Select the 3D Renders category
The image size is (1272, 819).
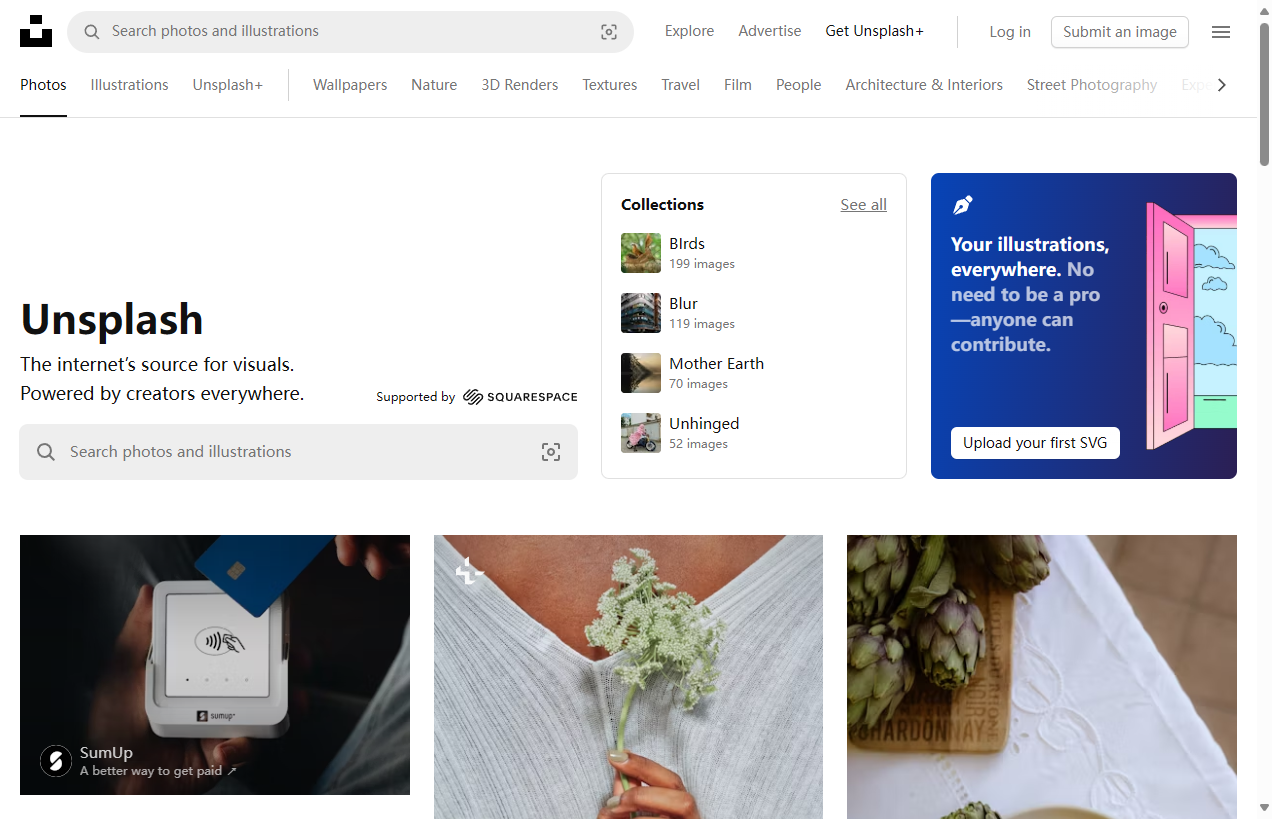coord(519,85)
